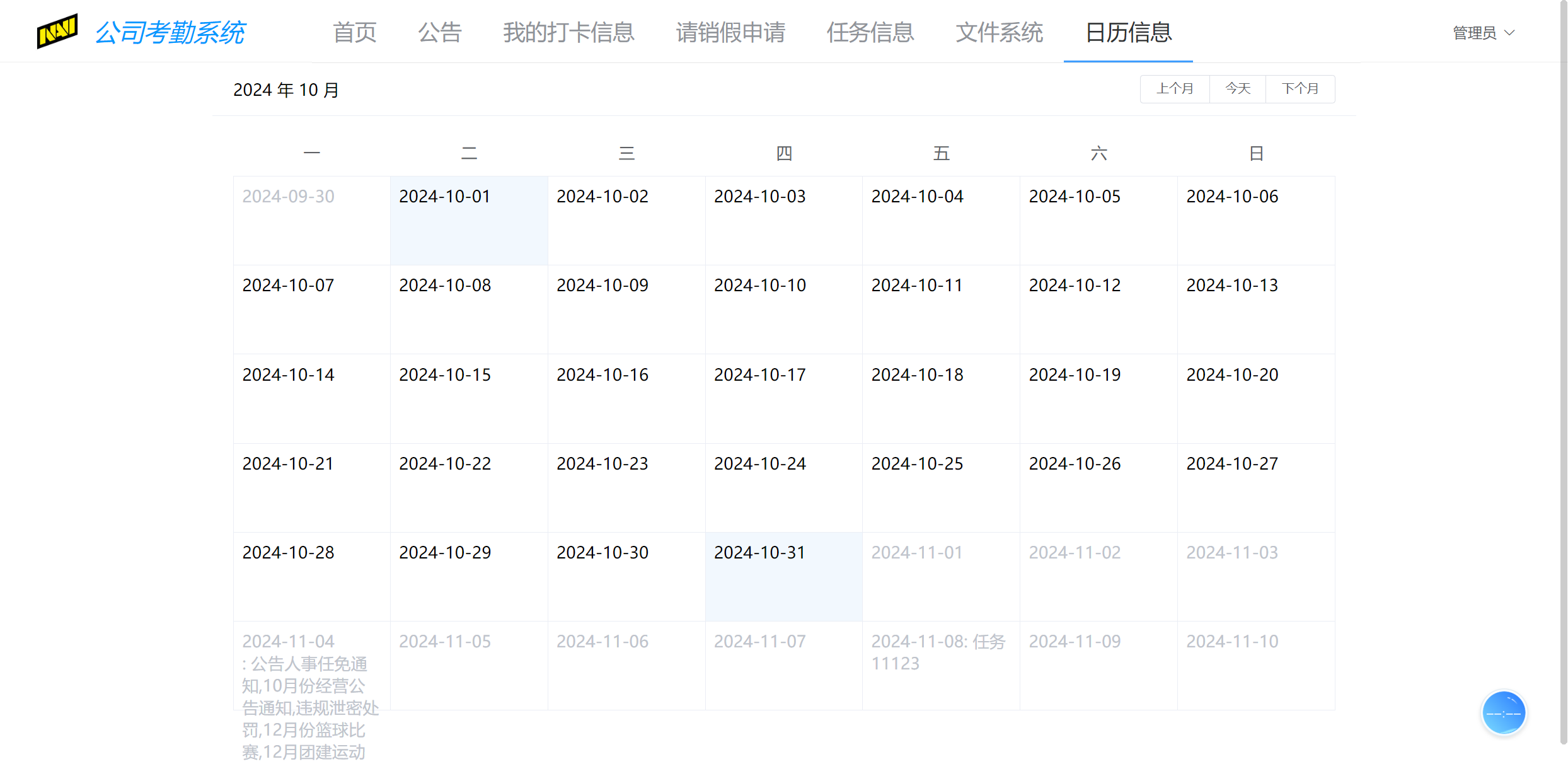Screen dimensions: 1568x764
Task: Open the floating blue assistant button
Action: click(x=1504, y=712)
